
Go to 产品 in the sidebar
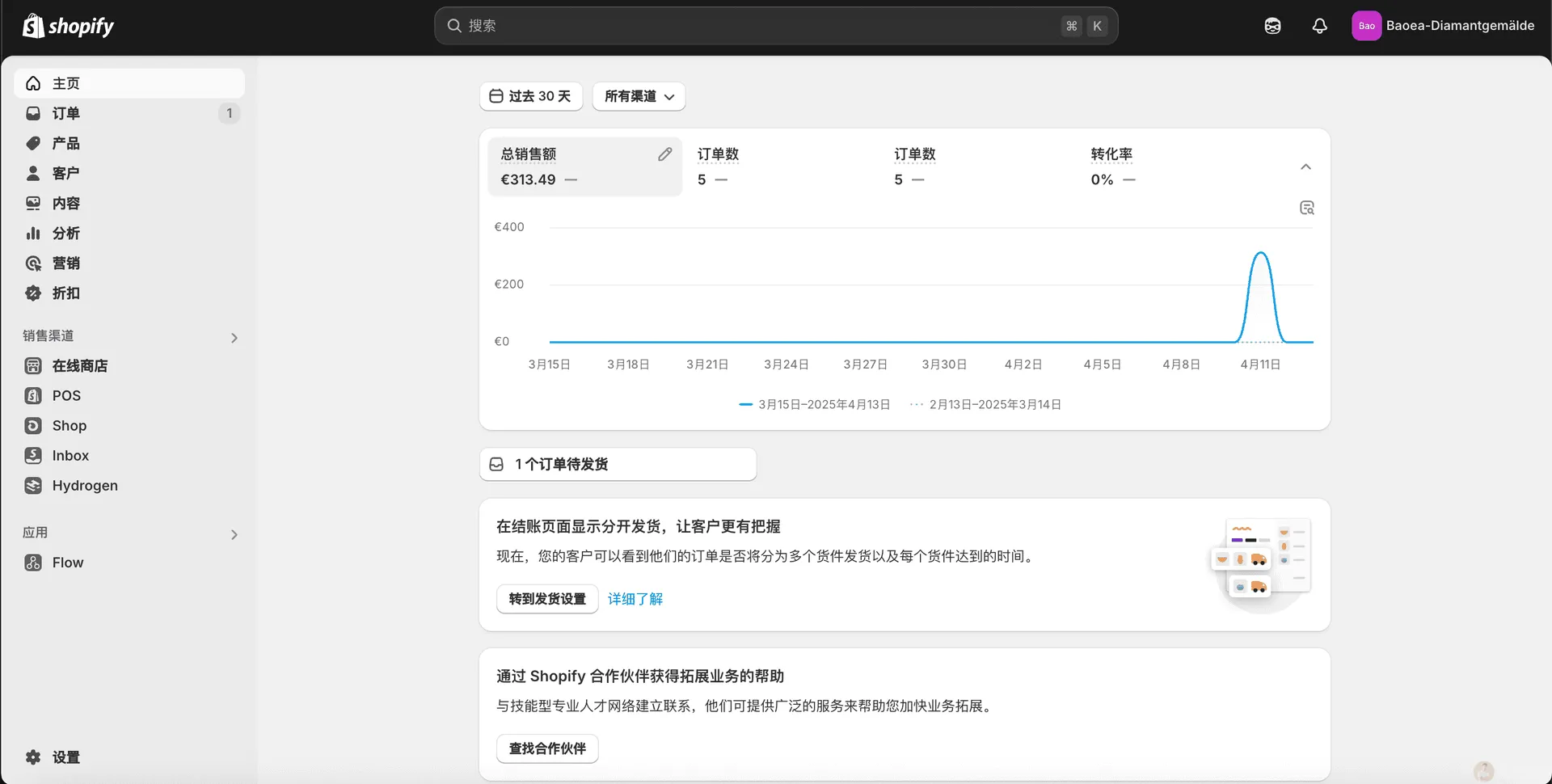click(x=129, y=143)
